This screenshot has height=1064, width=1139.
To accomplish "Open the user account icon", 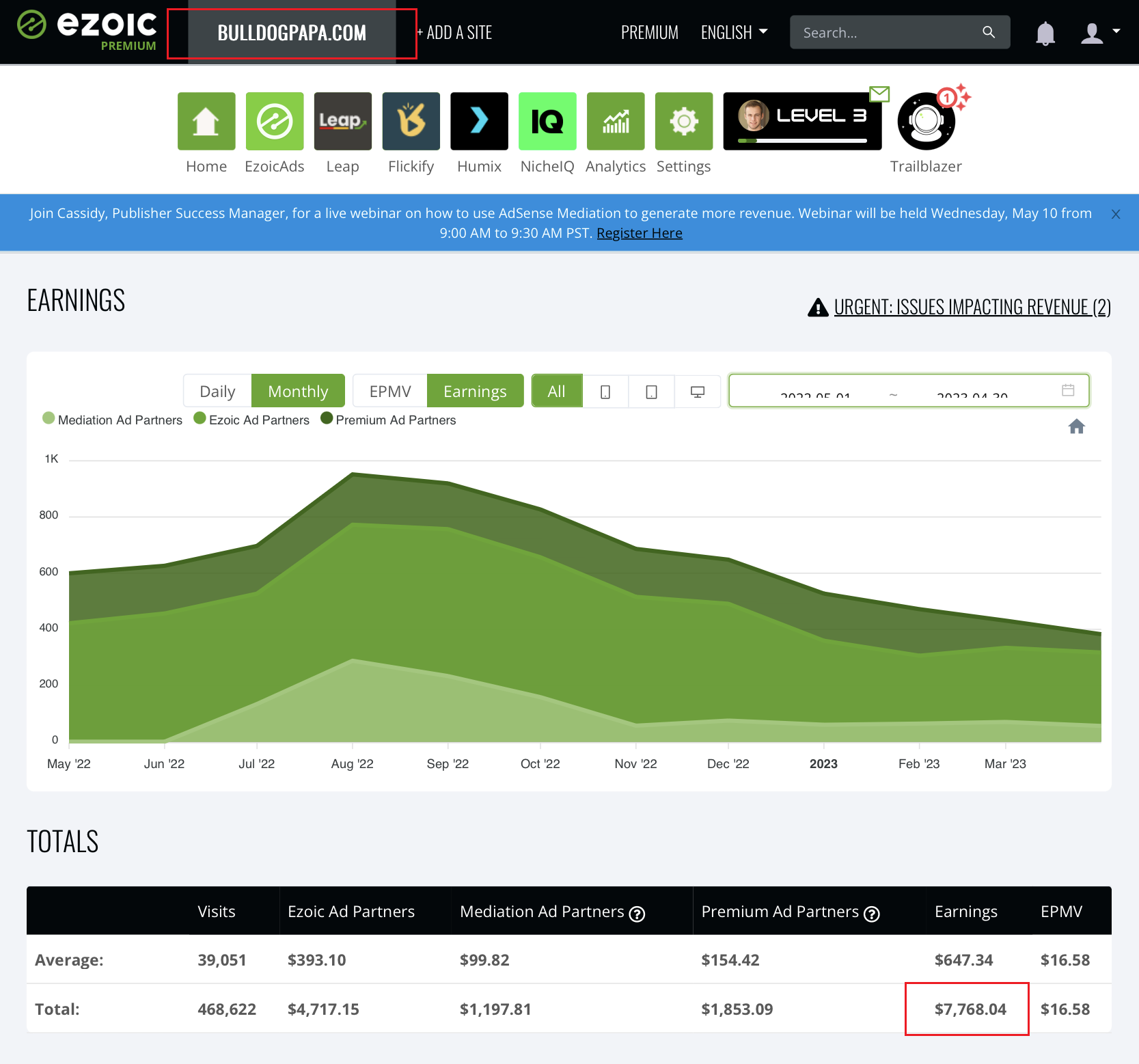I will click(x=1092, y=33).
